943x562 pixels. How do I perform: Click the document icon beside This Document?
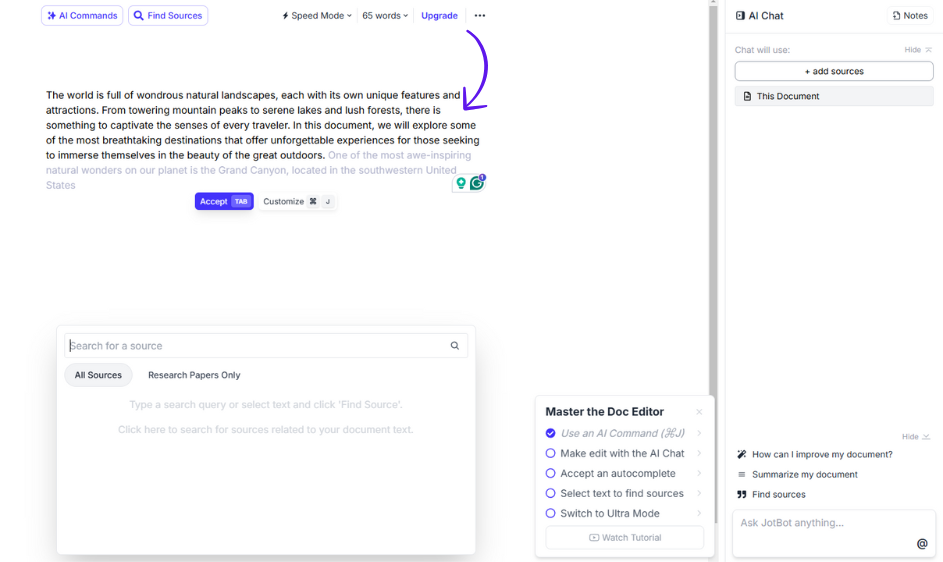[x=747, y=96]
